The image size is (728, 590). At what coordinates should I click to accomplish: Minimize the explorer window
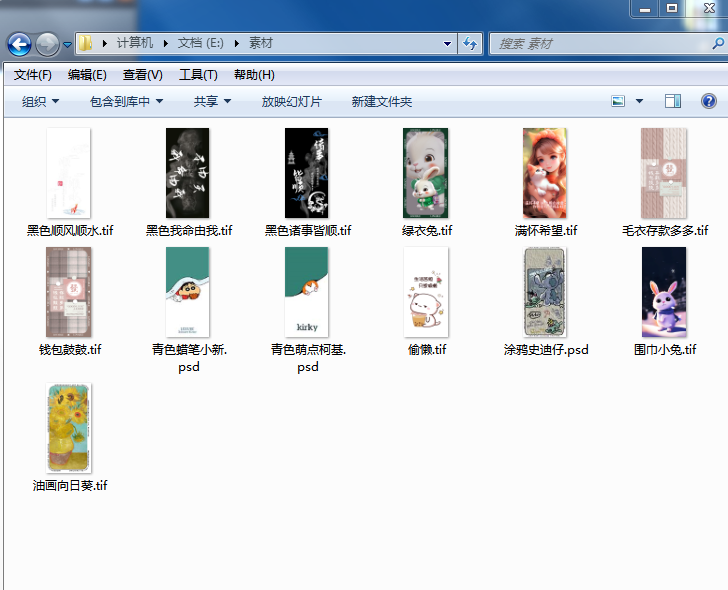pyautogui.click(x=645, y=8)
